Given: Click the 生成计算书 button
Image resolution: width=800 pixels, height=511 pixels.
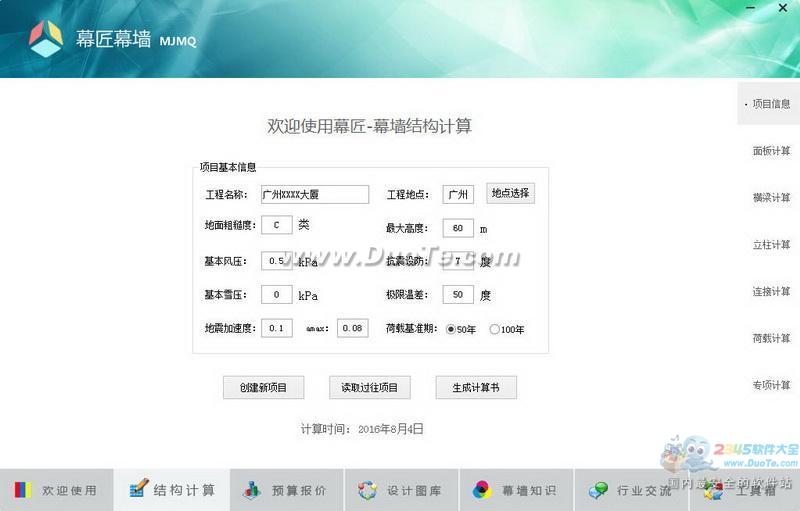Looking at the screenshot, I should click(476, 388).
